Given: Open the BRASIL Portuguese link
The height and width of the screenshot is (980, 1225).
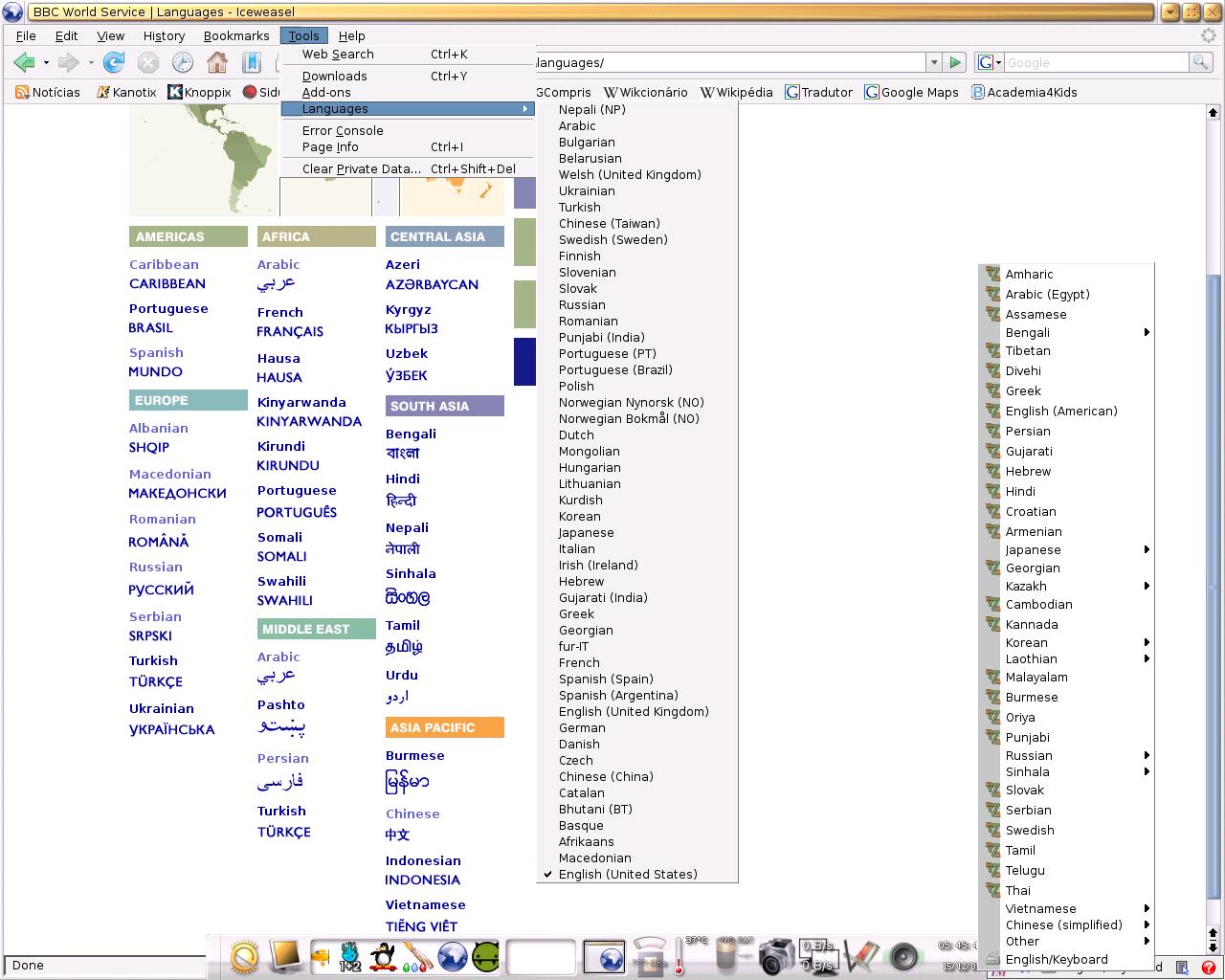Looking at the screenshot, I should [x=151, y=328].
